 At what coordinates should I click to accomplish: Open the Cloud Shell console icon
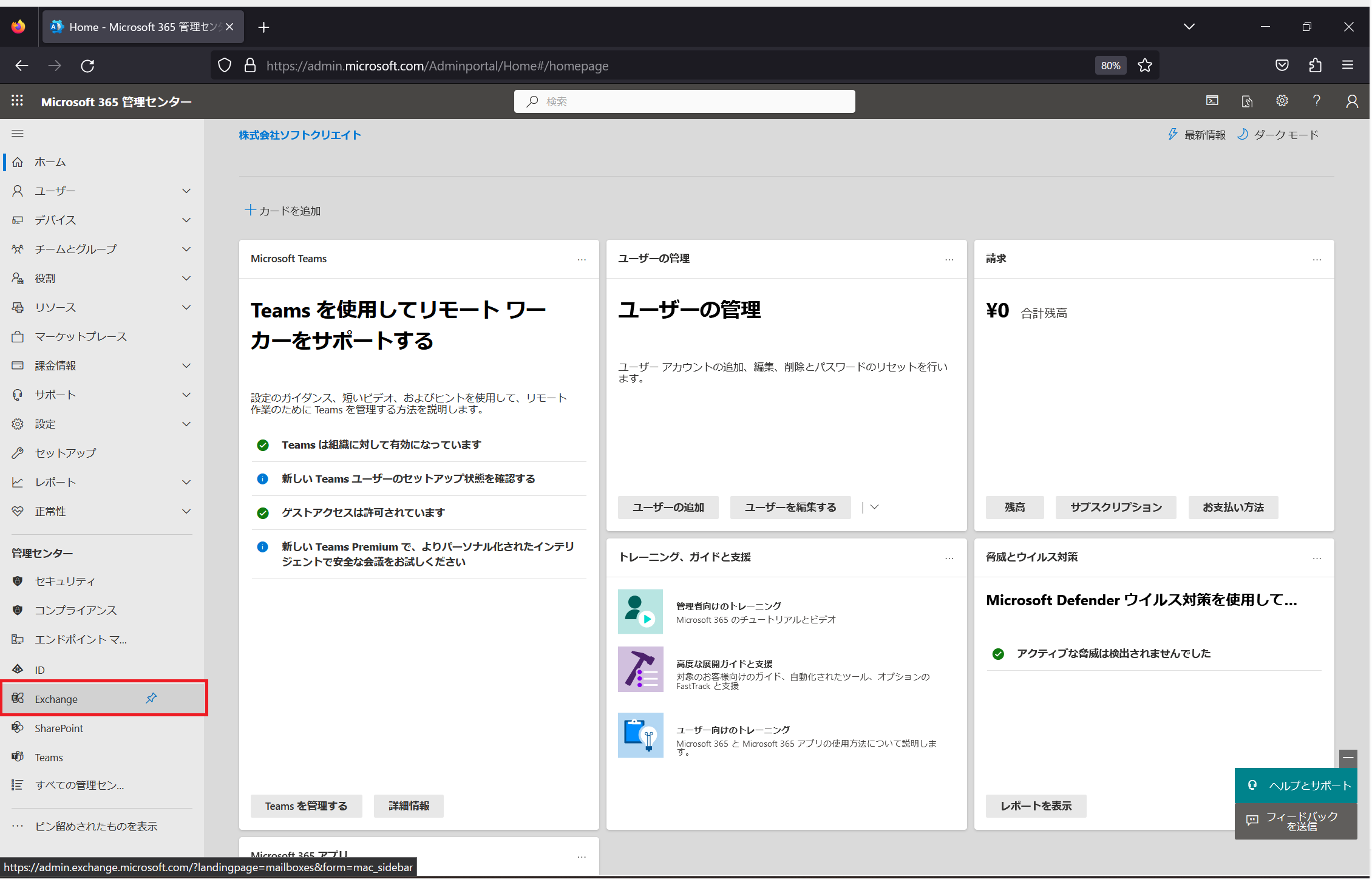(1212, 101)
